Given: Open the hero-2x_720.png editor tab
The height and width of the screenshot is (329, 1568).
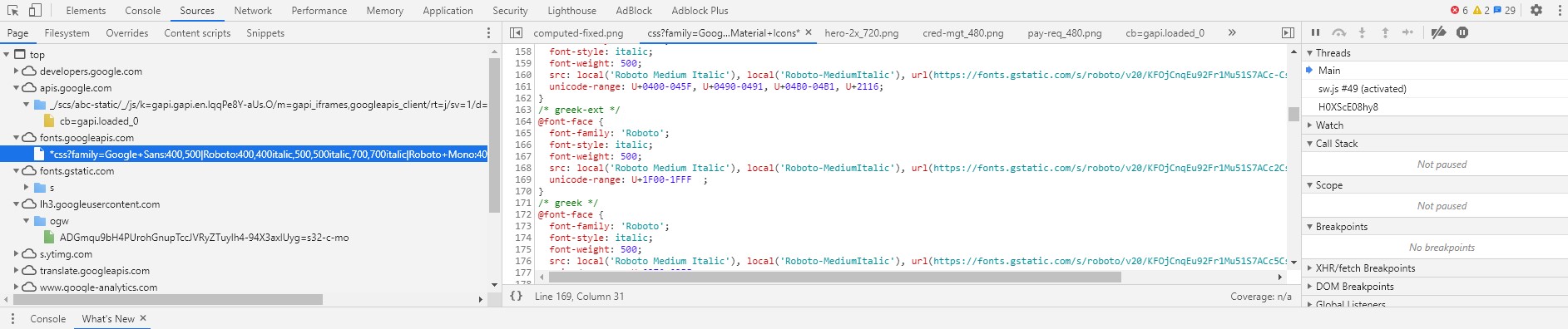Looking at the screenshot, I should tap(862, 32).
